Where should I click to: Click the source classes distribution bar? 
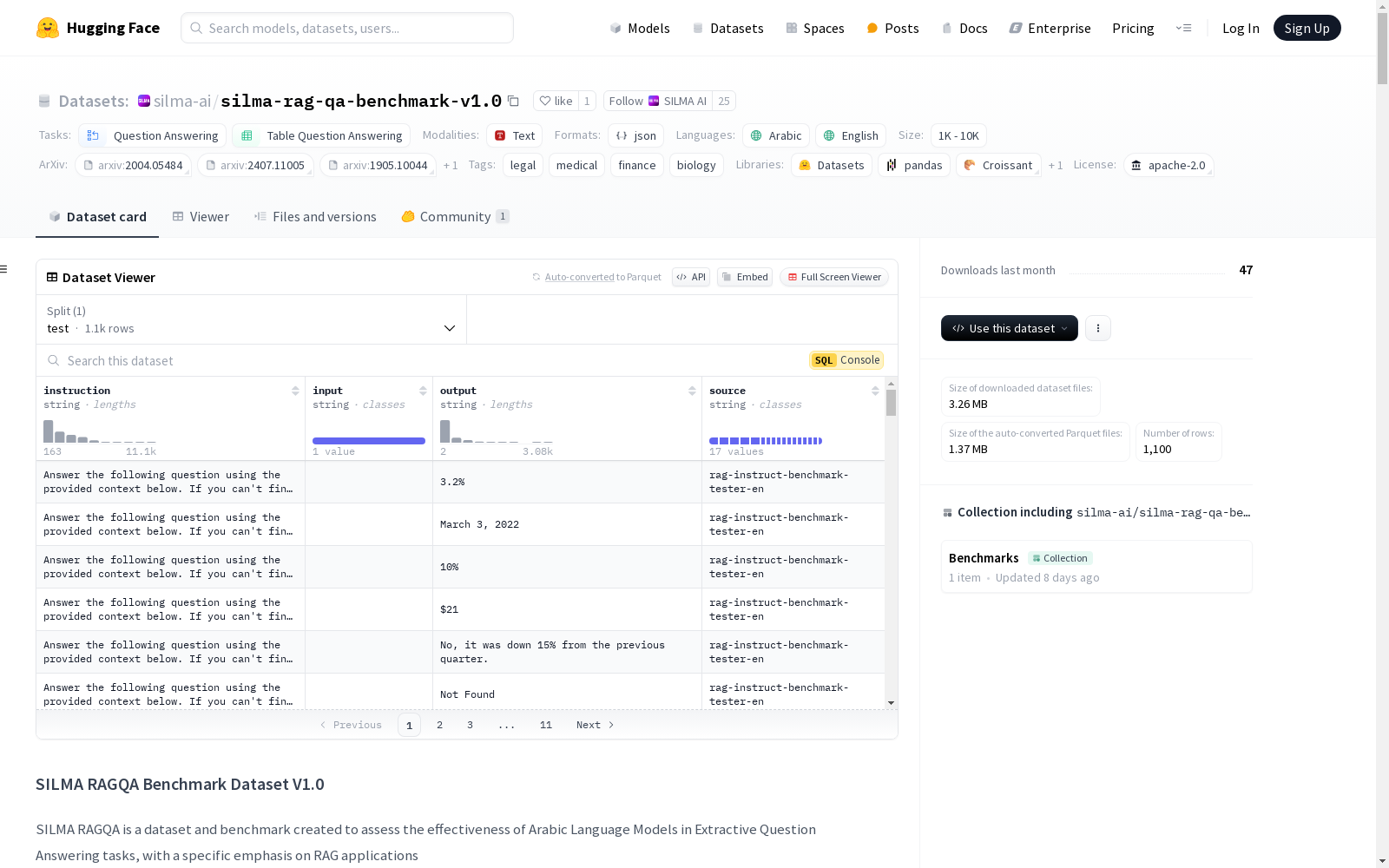point(766,441)
